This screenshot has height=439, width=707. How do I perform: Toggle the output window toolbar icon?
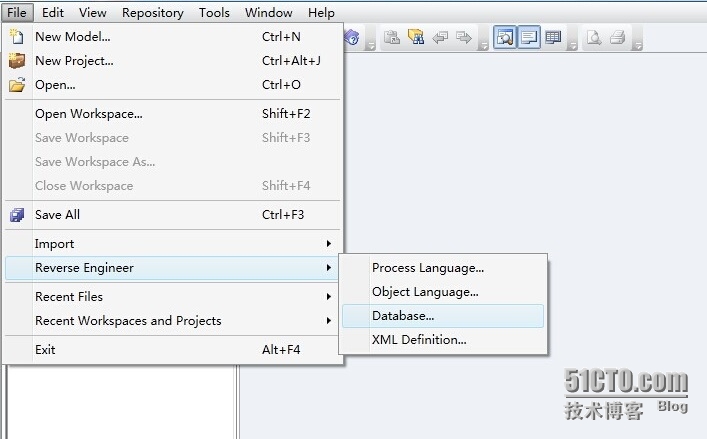click(528, 37)
